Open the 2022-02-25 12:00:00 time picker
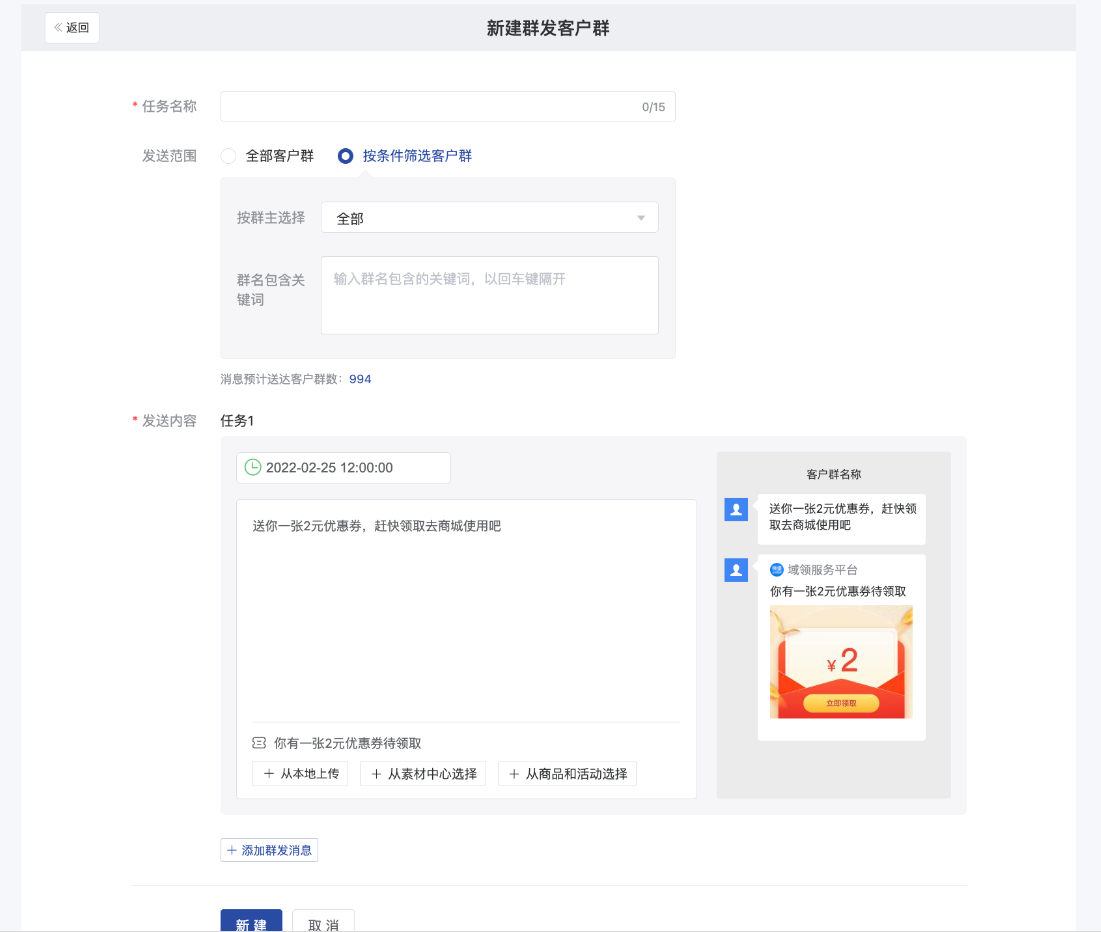The width and height of the screenshot is (1101, 932). (x=343, y=468)
